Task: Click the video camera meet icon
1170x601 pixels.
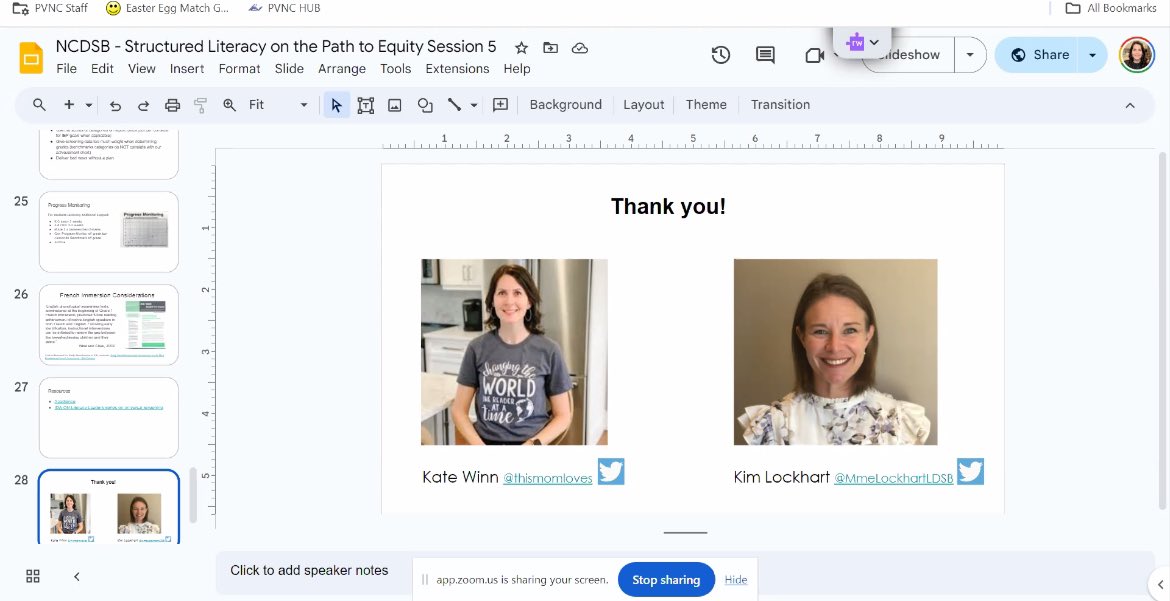Action: [814, 55]
